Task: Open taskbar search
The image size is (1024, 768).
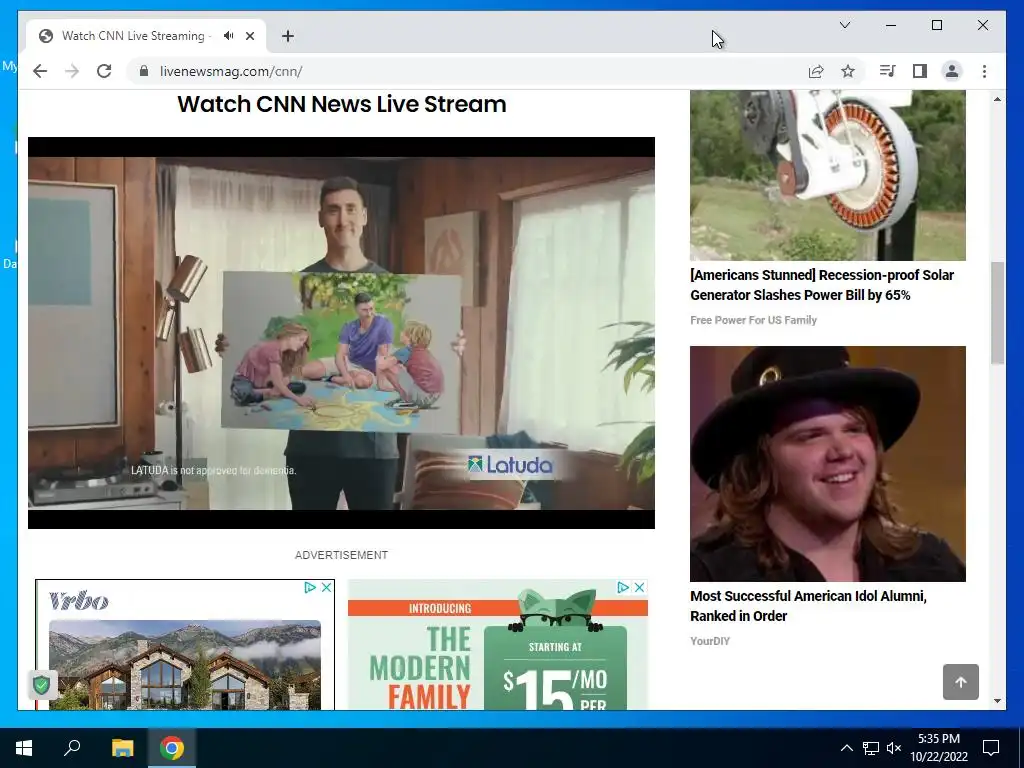Action: tap(72, 748)
